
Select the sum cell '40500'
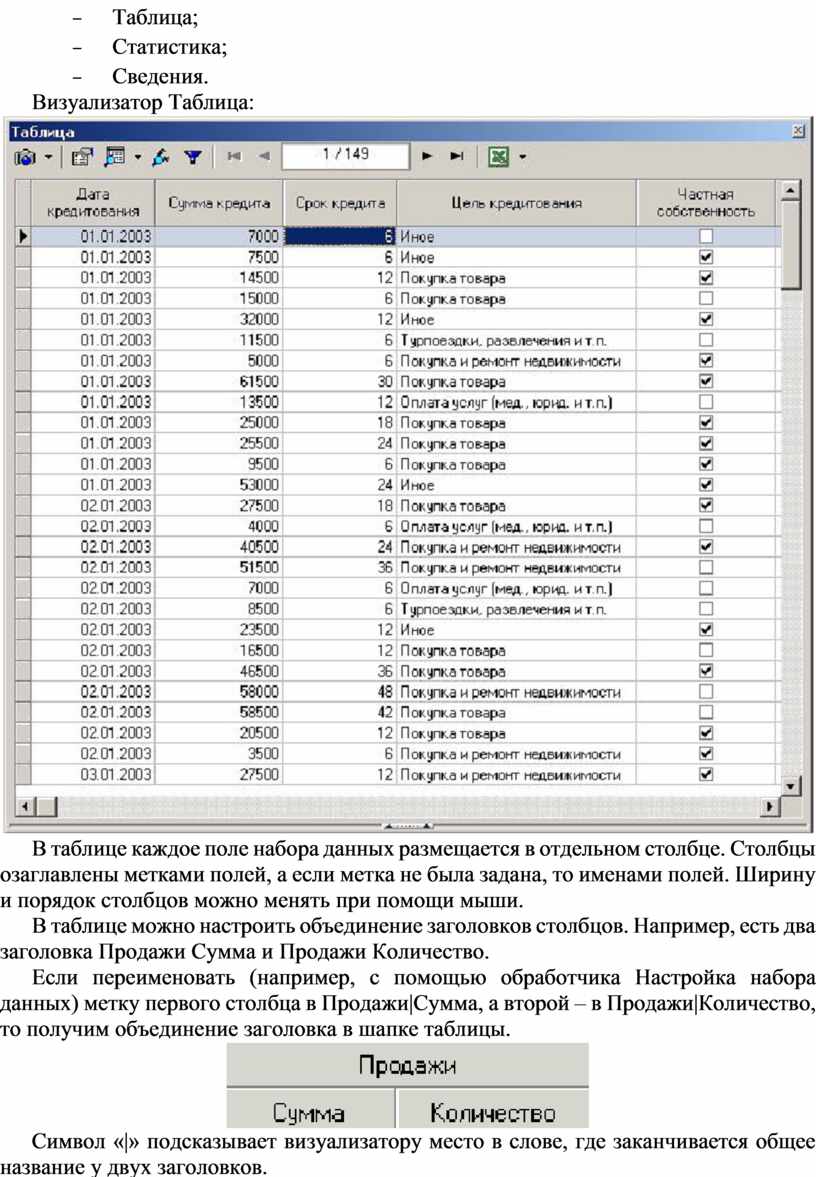[x=219, y=547]
